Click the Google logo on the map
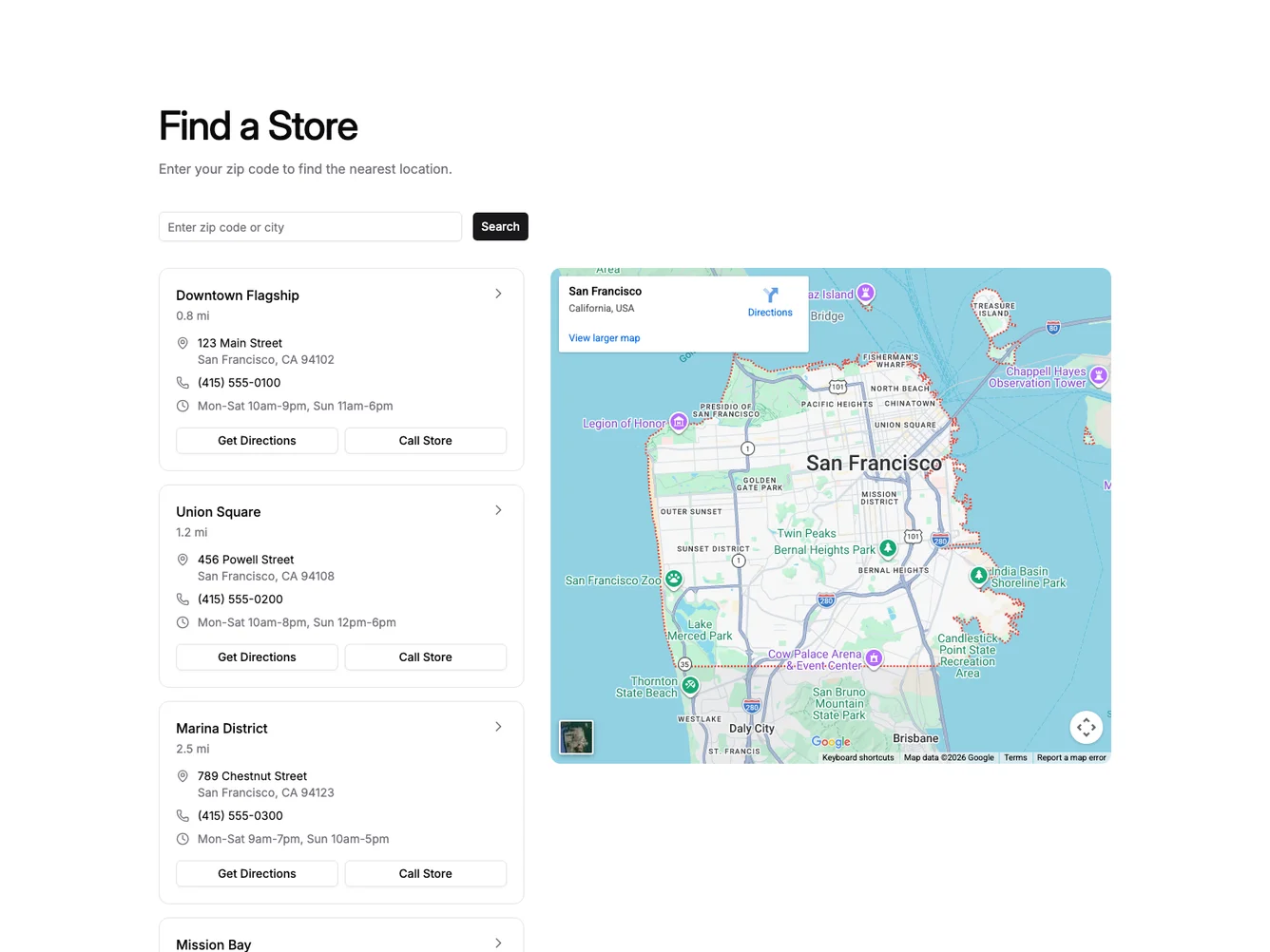This screenshot has width=1270, height=952. pos(831,742)
